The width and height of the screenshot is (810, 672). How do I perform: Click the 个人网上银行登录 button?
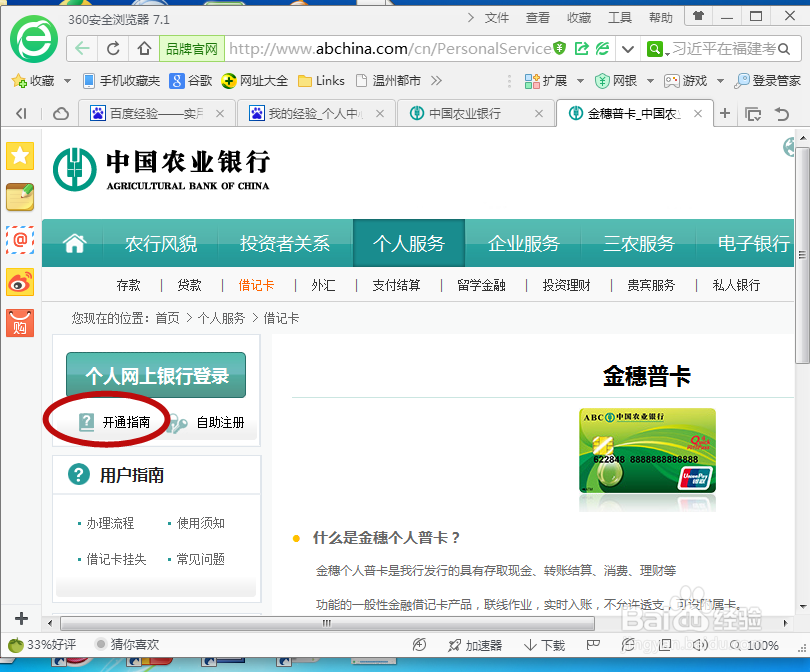[x=156, y=376]
